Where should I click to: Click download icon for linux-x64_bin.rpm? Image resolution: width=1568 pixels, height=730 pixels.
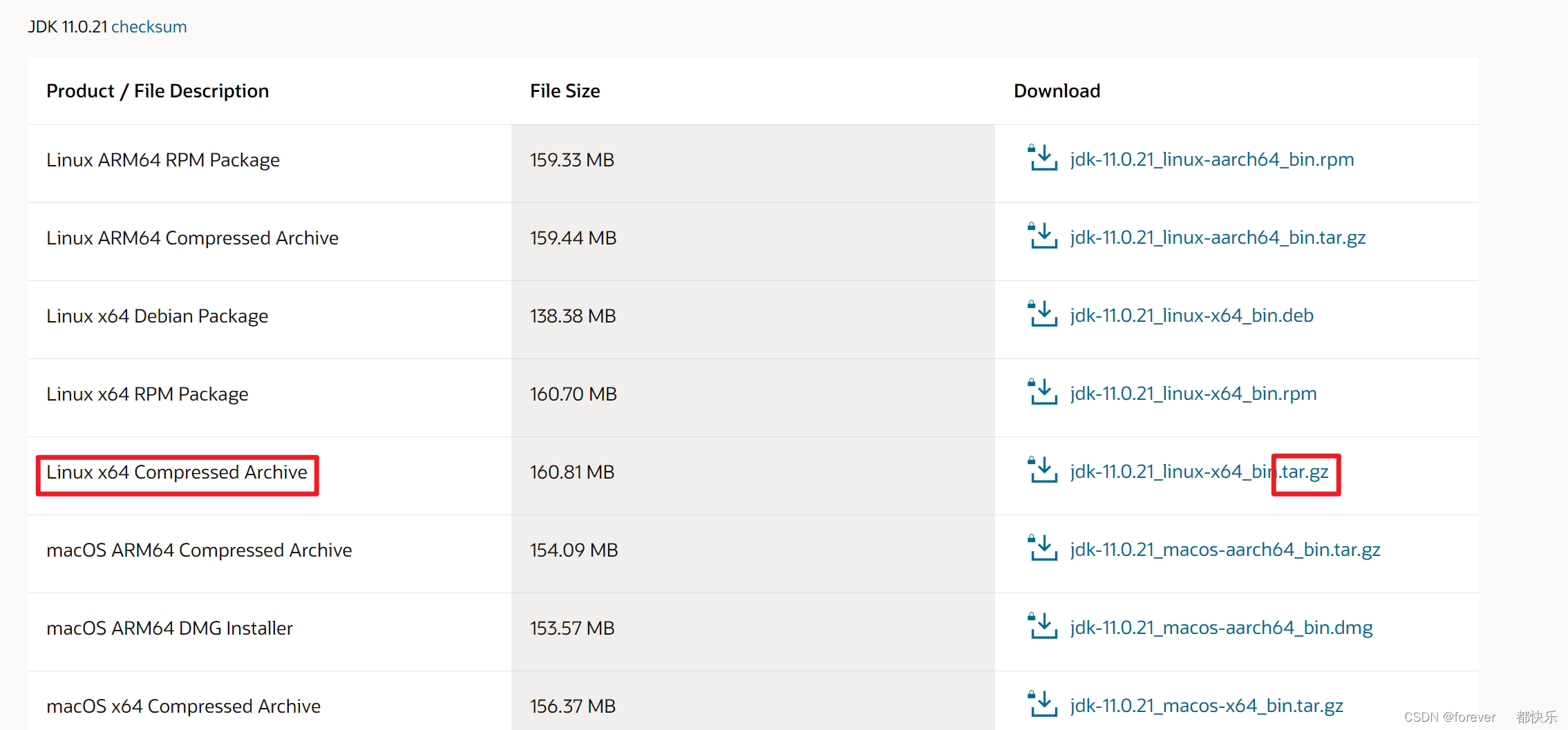(1042, 392)
